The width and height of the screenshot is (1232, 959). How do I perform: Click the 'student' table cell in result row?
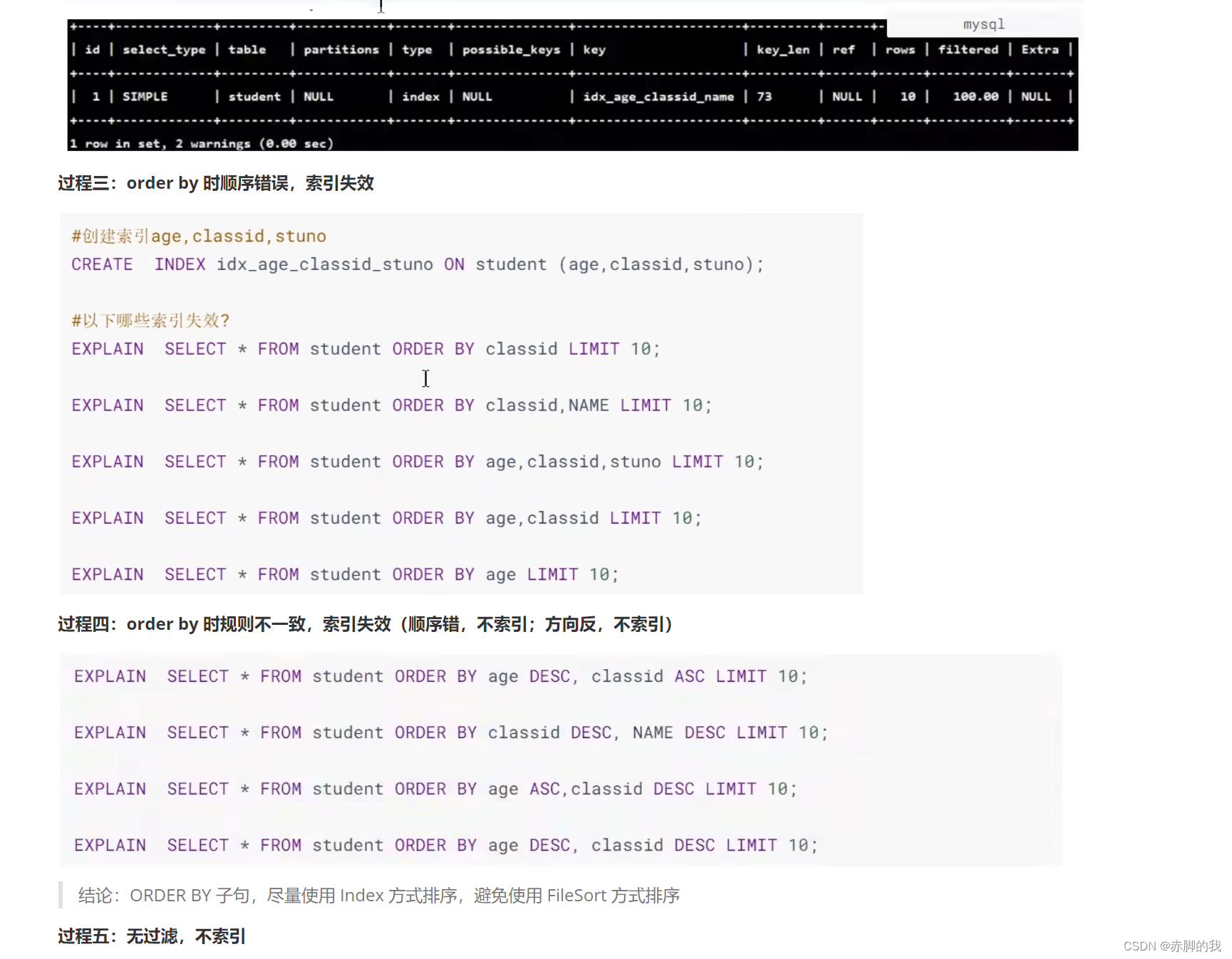pyautogui.click(x=254, y=96)
